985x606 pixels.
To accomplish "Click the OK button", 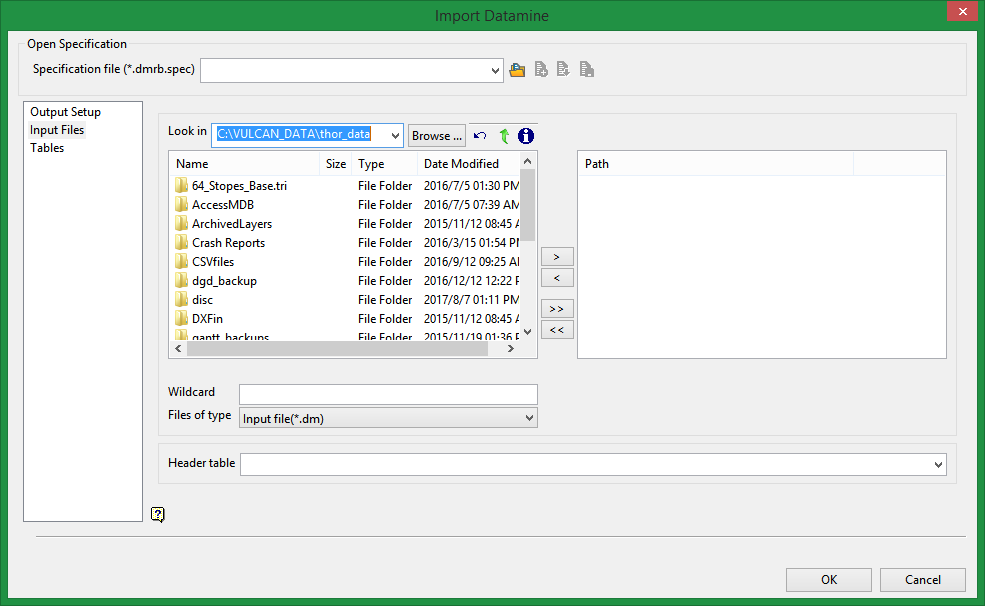I will (x=828, y=580).
